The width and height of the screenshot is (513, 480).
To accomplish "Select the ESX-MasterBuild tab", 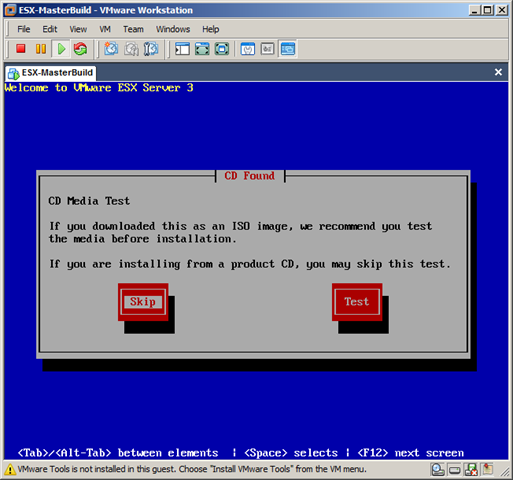I will tap(51, 73).
